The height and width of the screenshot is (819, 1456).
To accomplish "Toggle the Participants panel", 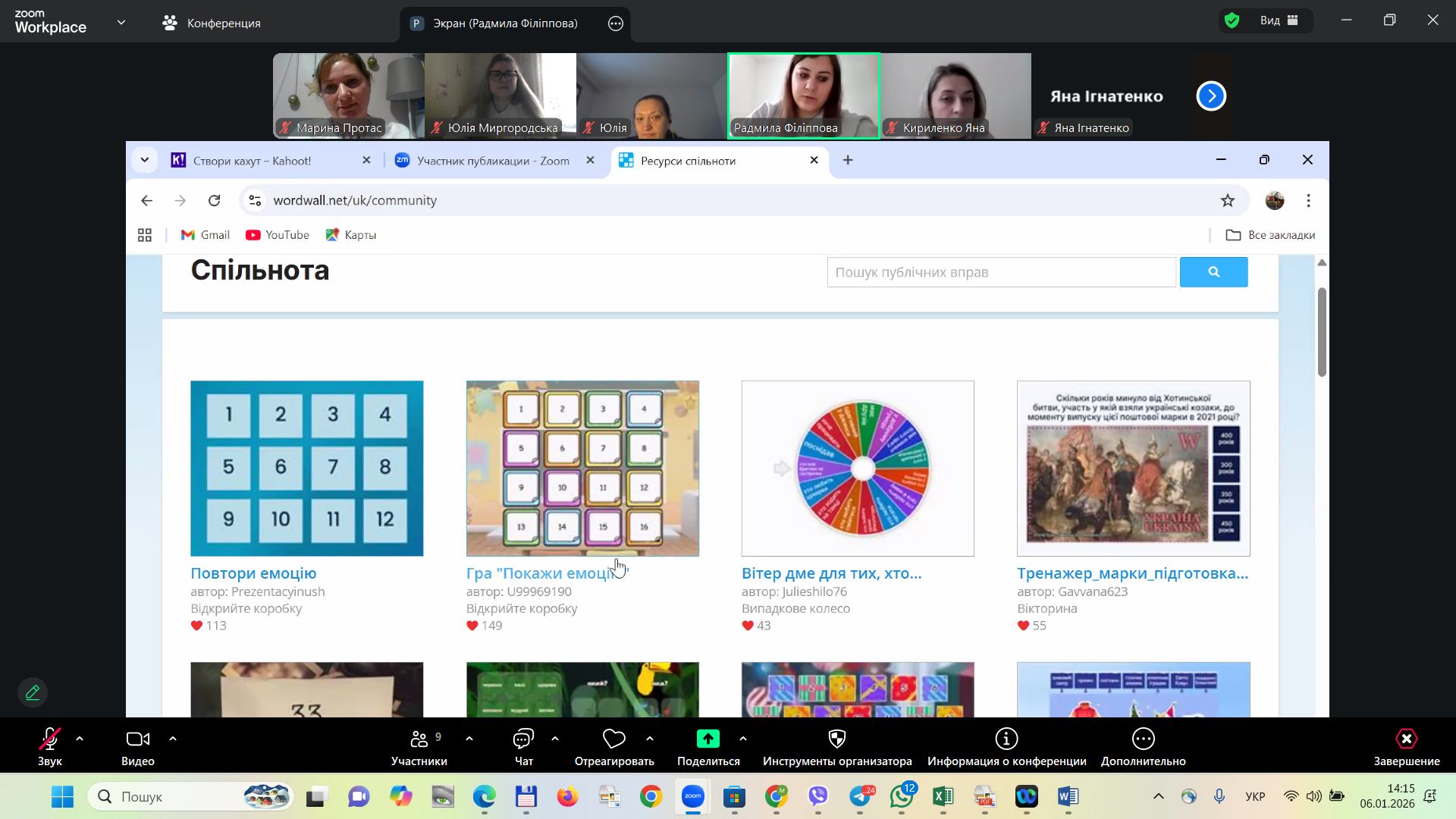I will tap(419, 739).
